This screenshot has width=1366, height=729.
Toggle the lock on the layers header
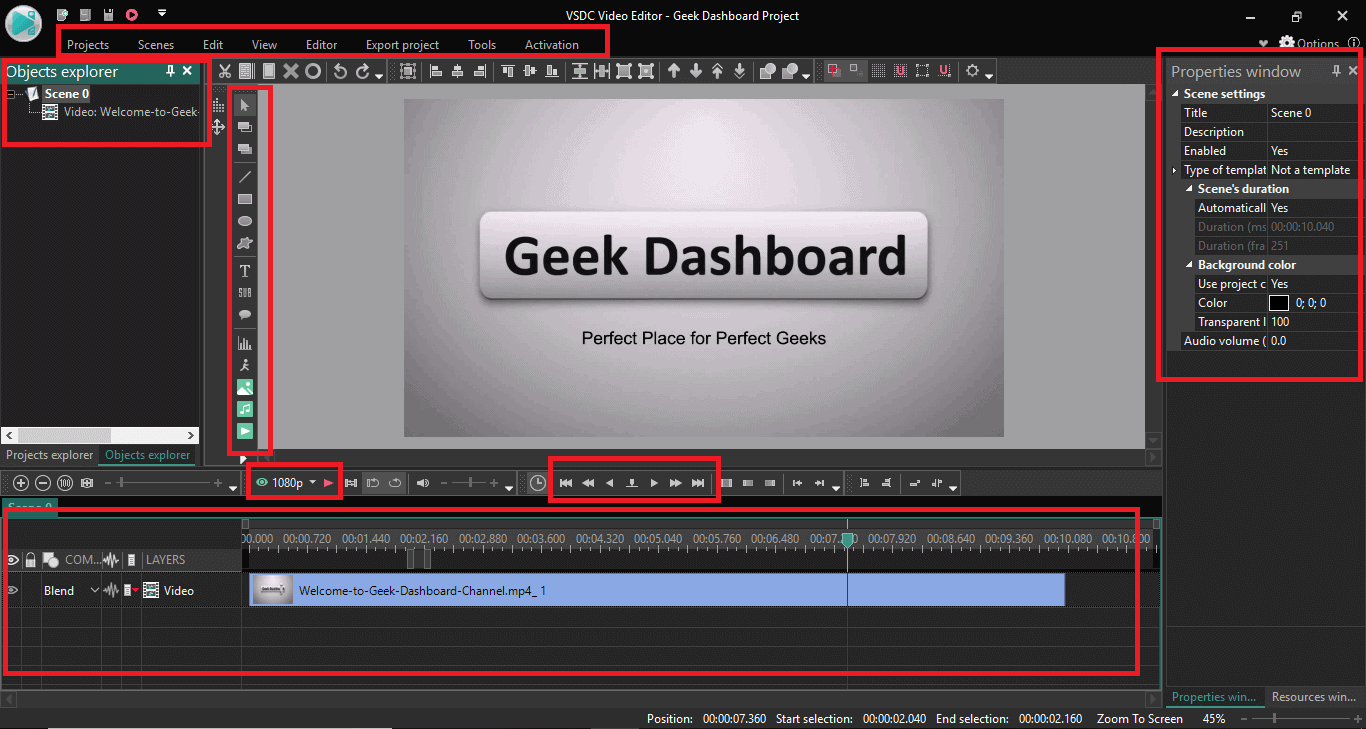click(x=31, y=559)
